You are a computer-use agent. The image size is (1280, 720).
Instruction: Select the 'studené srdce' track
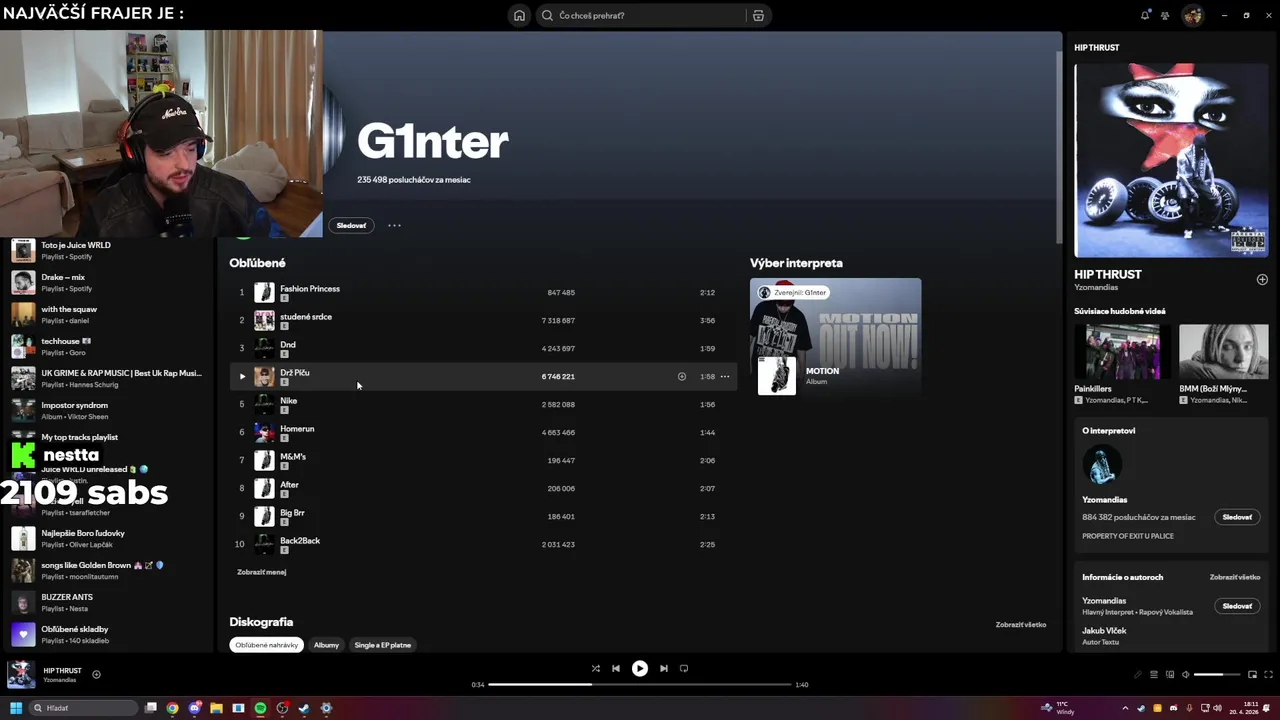[x=484, y=321]
